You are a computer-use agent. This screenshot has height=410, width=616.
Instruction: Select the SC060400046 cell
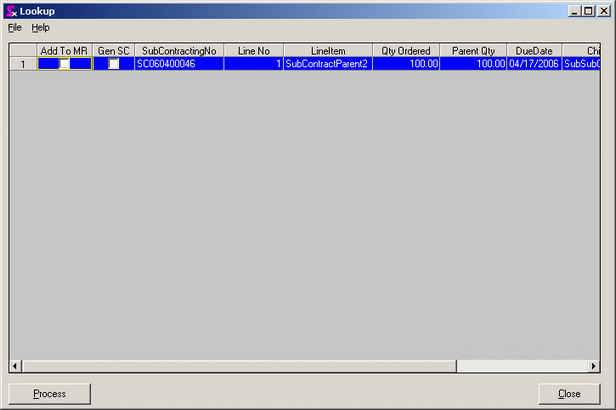179,64
